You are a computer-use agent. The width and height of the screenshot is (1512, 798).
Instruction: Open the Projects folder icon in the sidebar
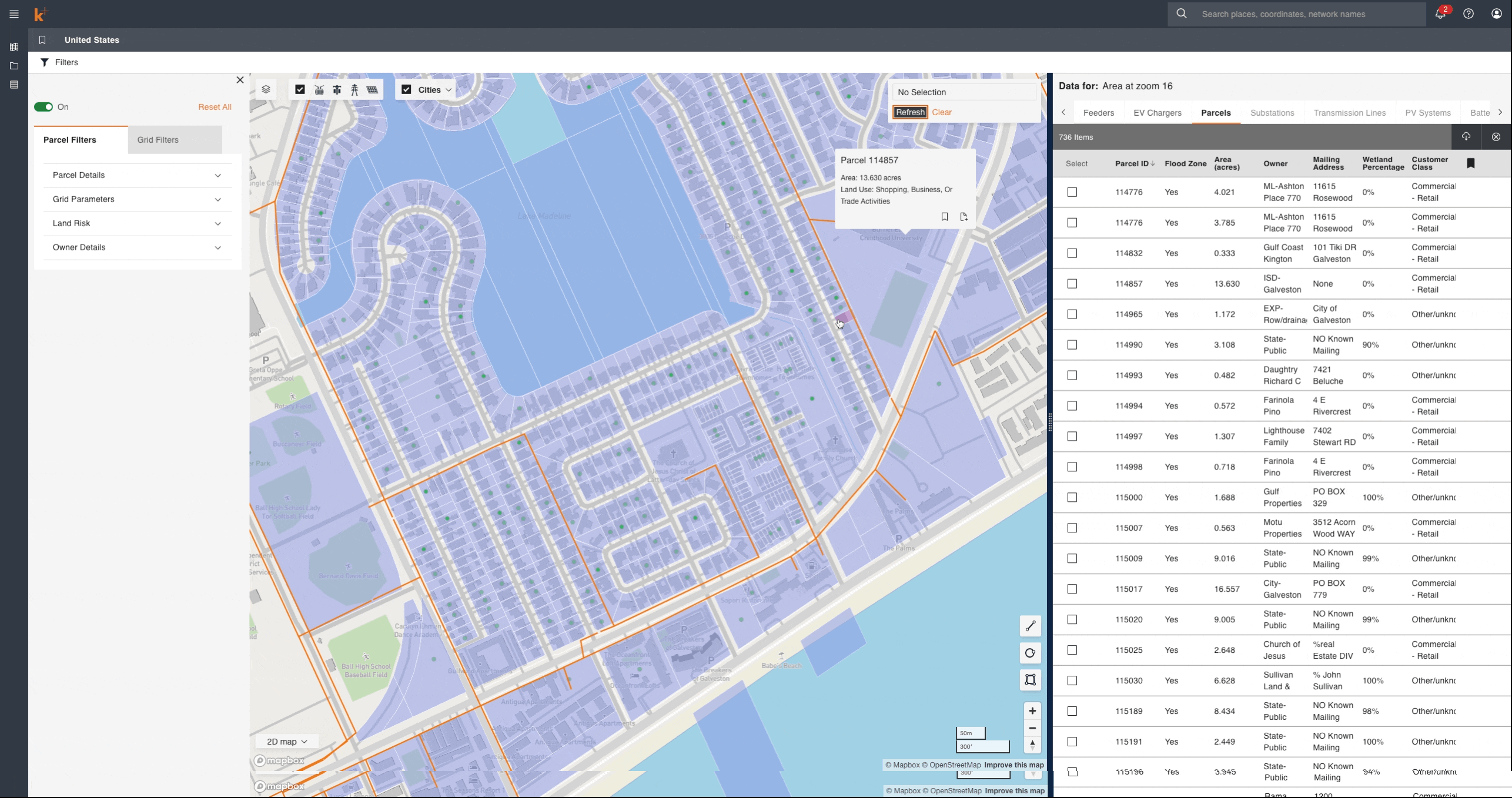pyautogui.click(x=14, y=66)
